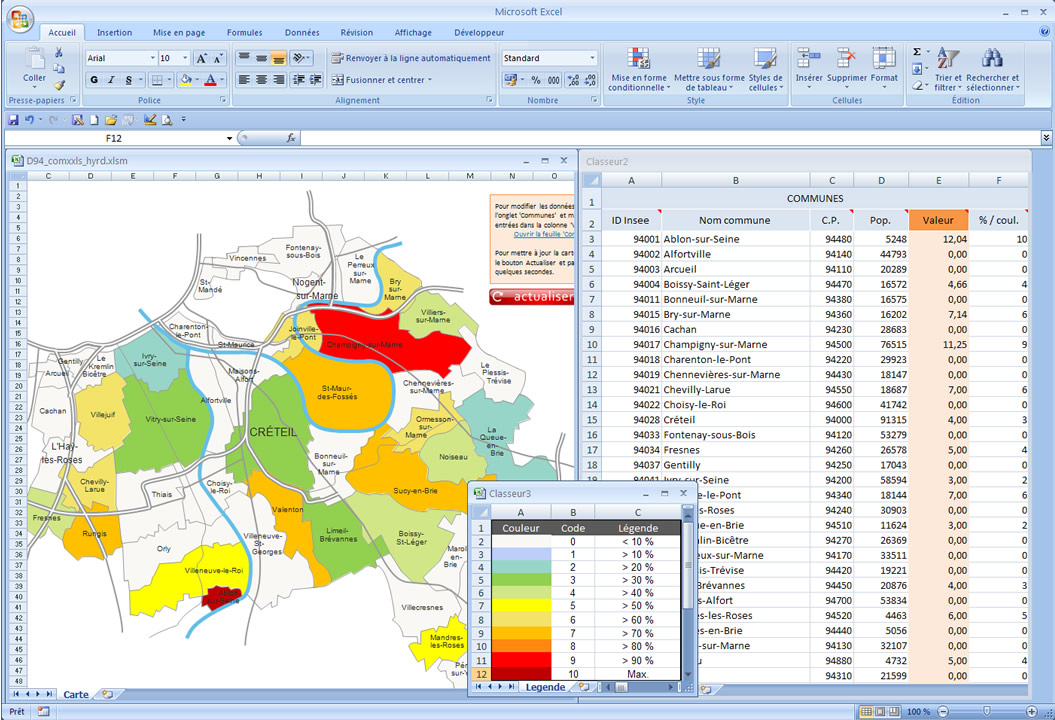The height and width of the screenshot is (720, 1055).
Task: Click the Valeur column header cell
Action: click(x=938, y=220)
